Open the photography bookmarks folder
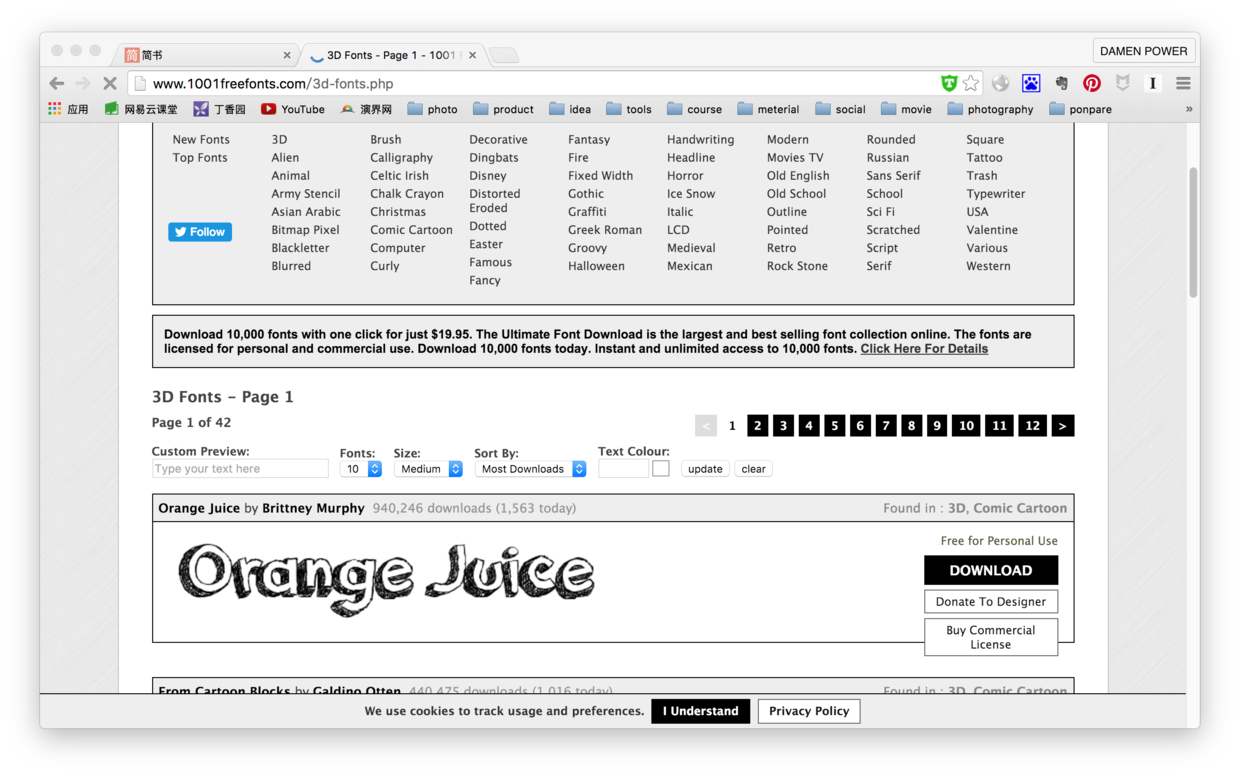The height and width of the screenshot is (776, 1240). 990,109
